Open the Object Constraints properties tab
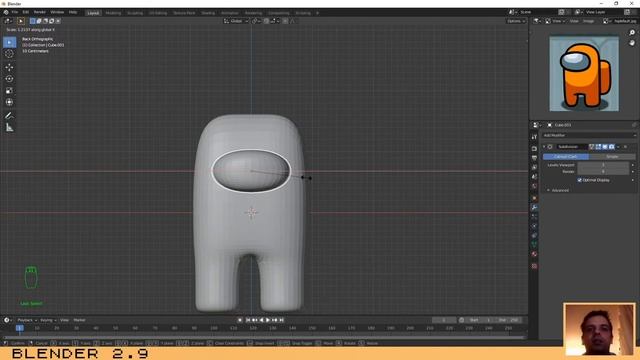The height and width of the screenshot is (360, 640). pos(534,236)
